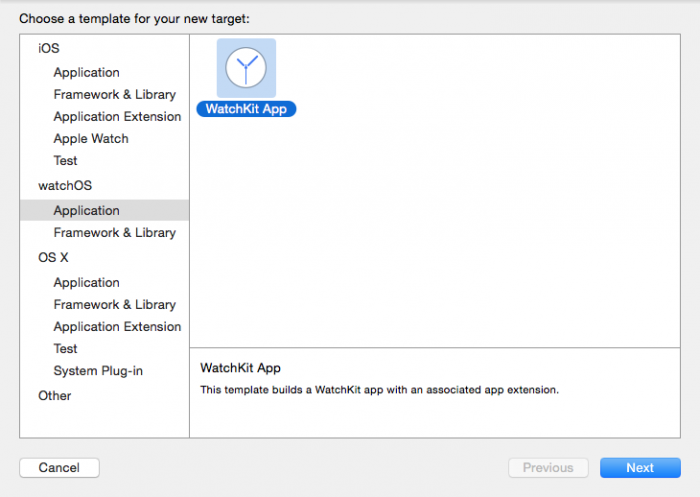Choose Apple Watch in iOS section
700x497 pixels.
pos(91,139)
